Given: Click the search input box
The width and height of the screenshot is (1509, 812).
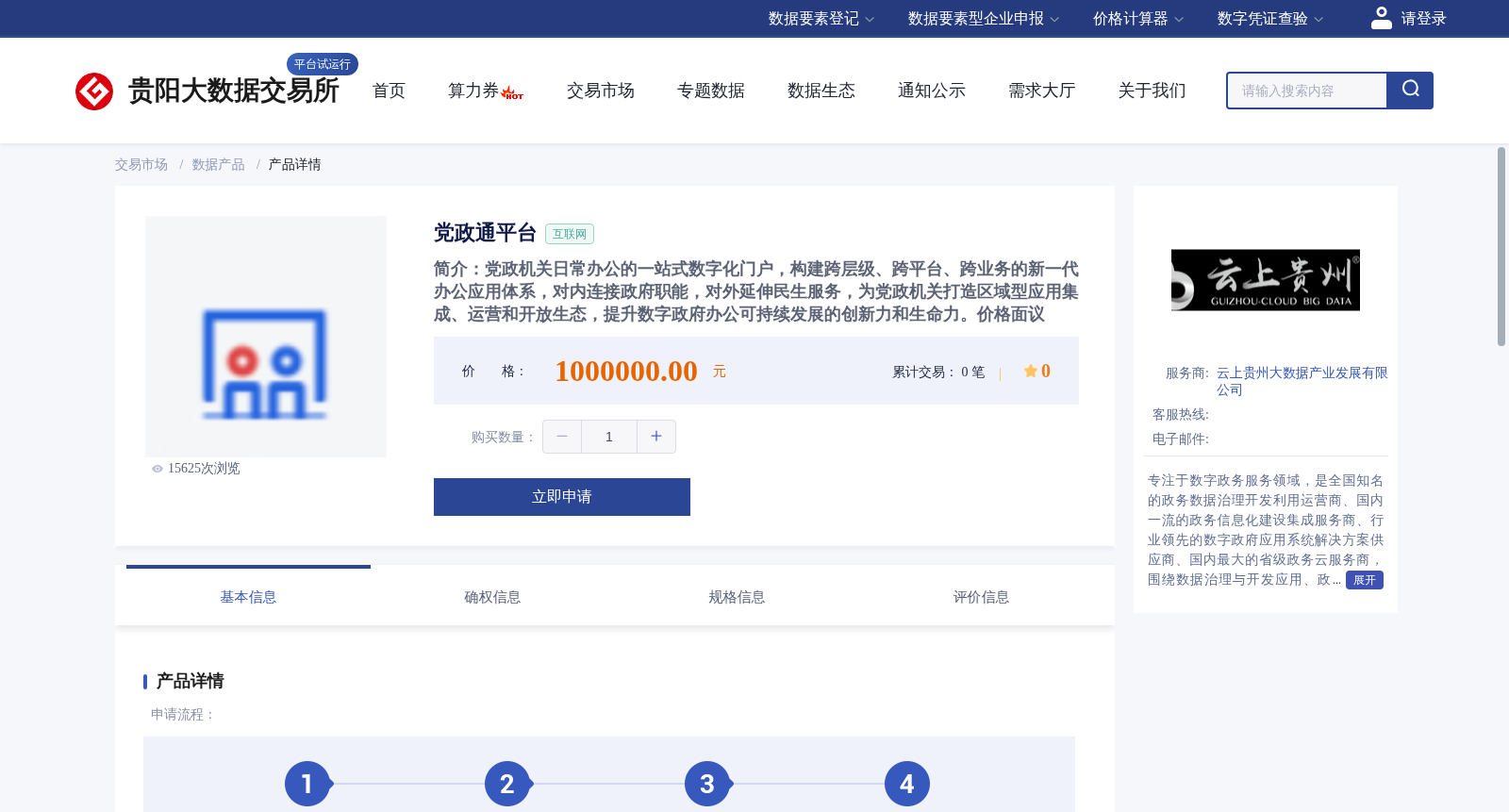Looking at the screenshot, I should [x=1307, y=91].
